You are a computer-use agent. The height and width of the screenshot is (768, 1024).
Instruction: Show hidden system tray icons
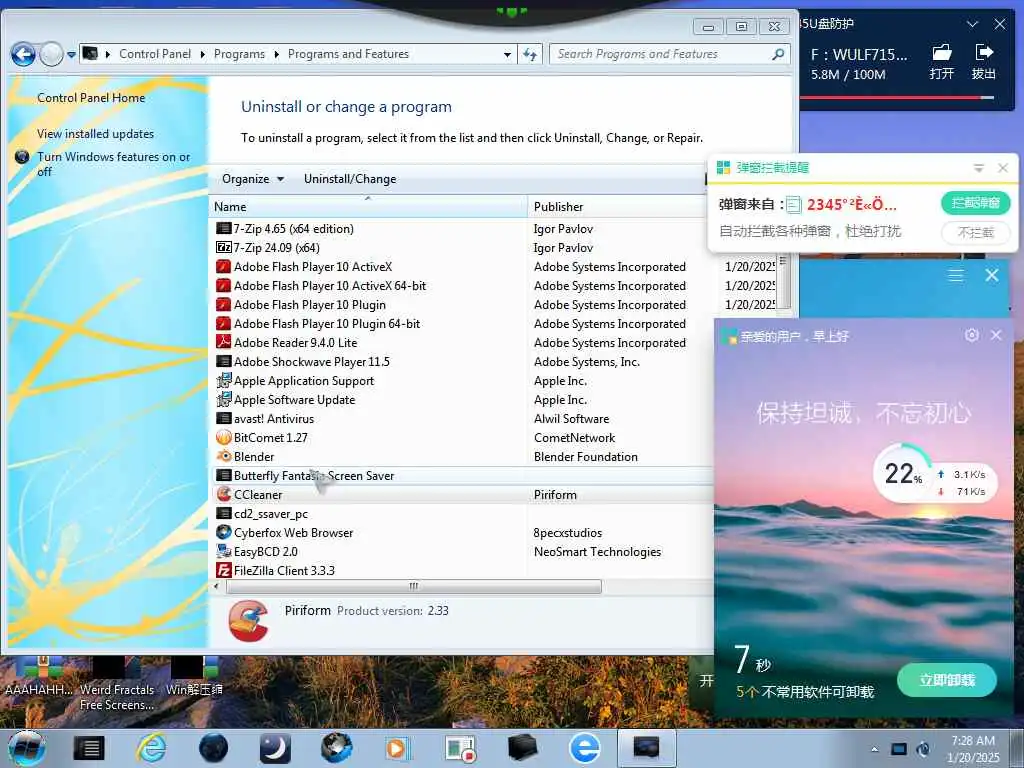point(874,749)
